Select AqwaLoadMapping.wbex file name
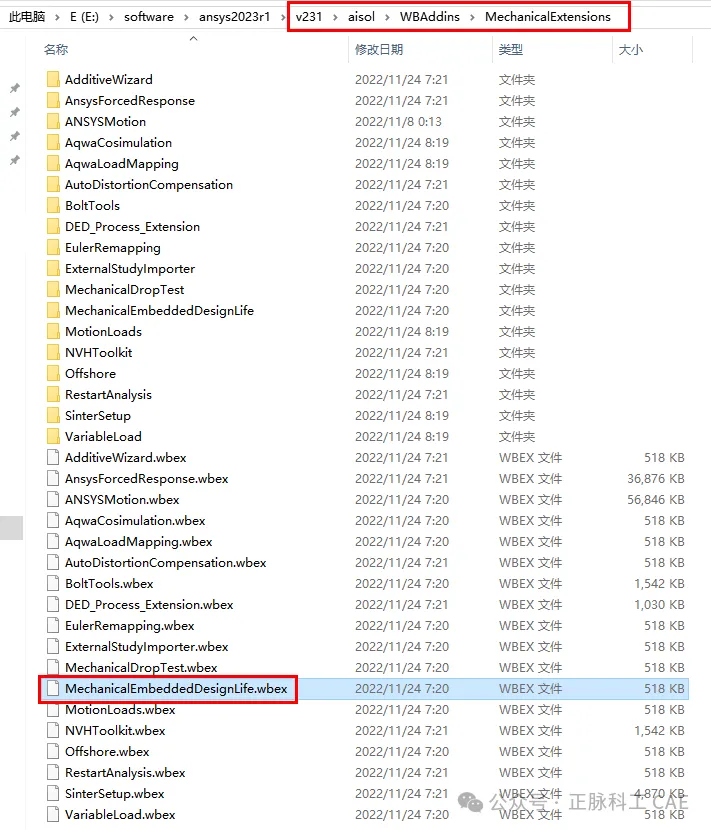This screenshot has height=830, width=711. pos(139,542)
